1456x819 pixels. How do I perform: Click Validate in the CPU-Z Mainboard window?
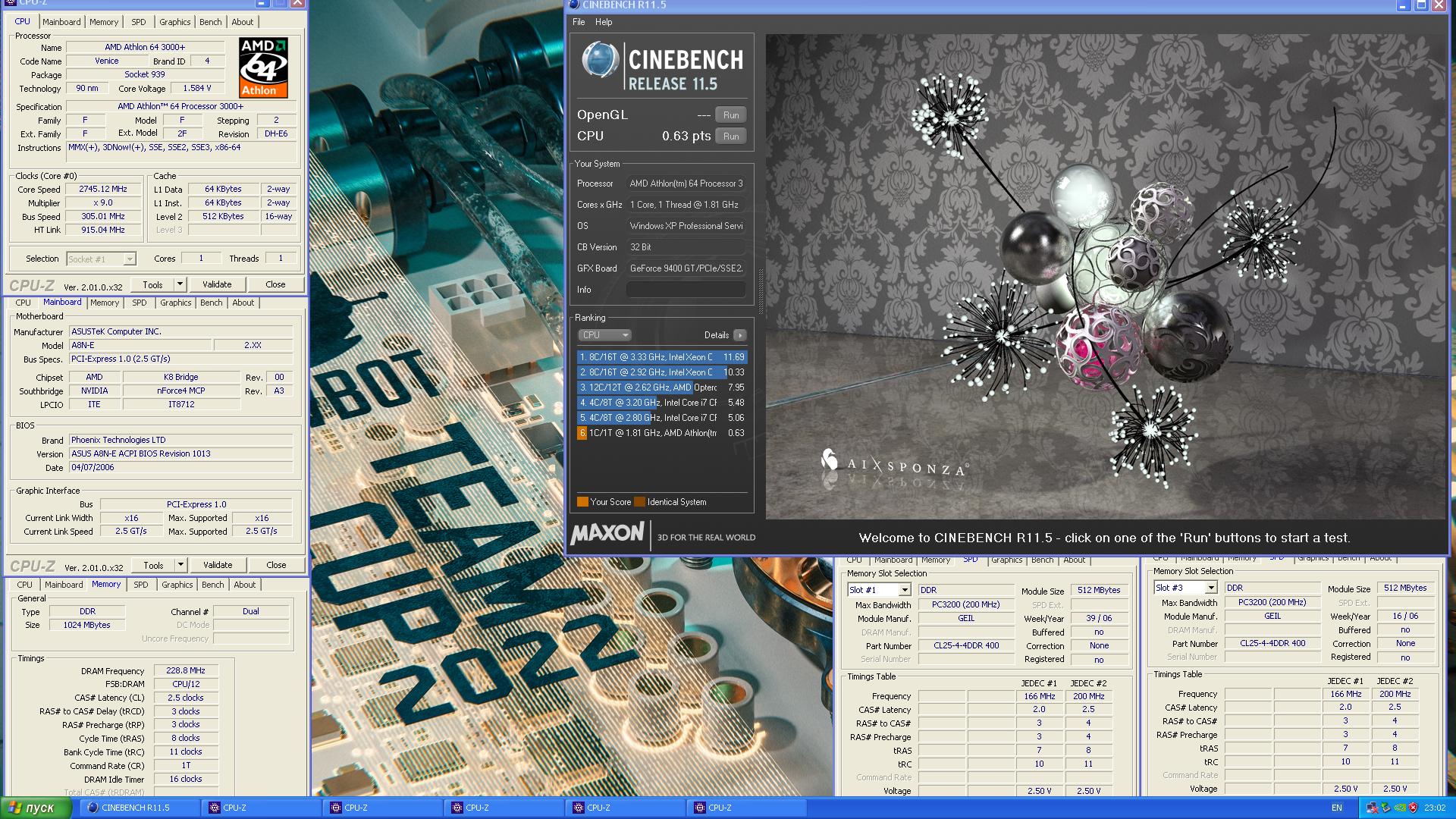coord(218,565)
